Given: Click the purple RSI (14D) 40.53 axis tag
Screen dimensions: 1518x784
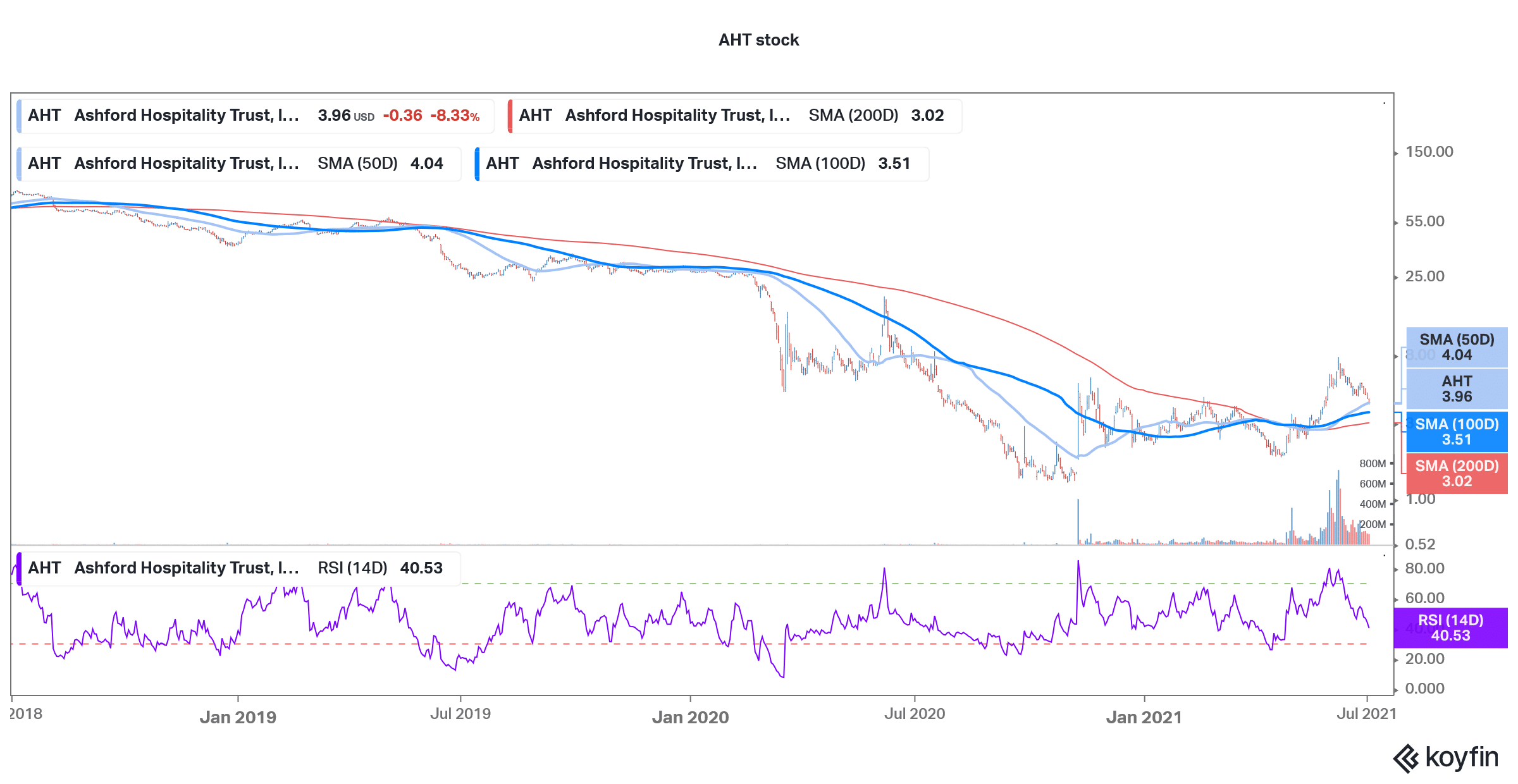Looking at the screenshot, I should tap(1450, 628).
